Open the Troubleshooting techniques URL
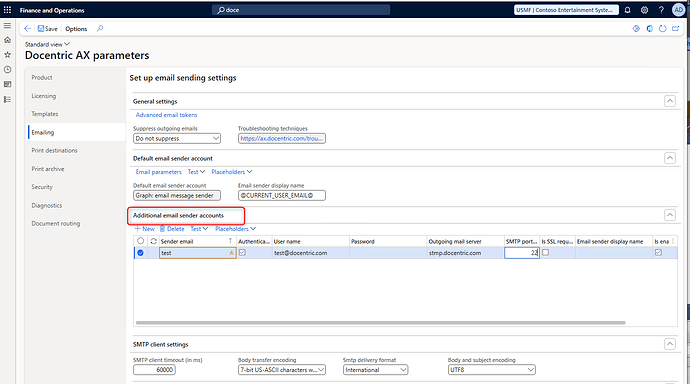 pos(282,138)
